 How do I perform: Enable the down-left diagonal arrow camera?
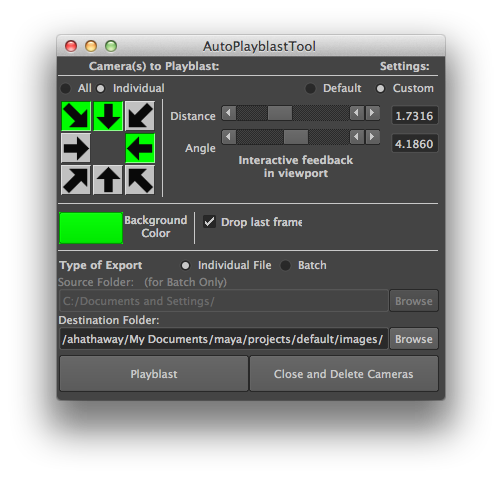point(140,116)
